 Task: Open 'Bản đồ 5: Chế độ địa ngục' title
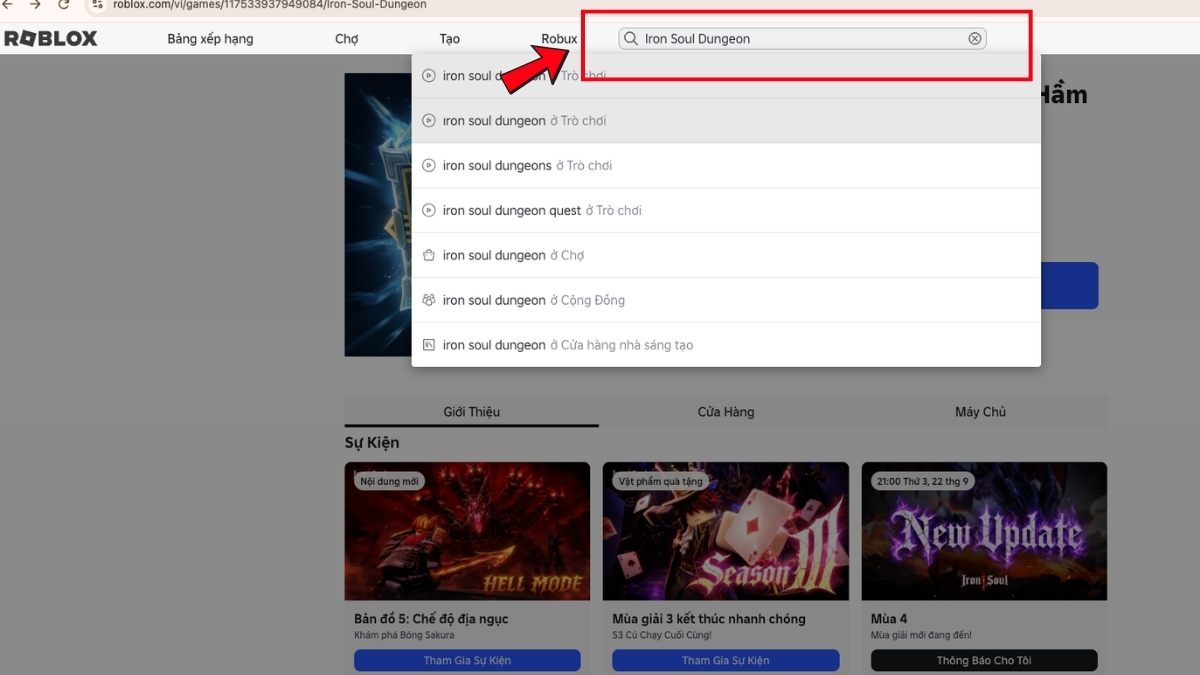pos(431,619)
